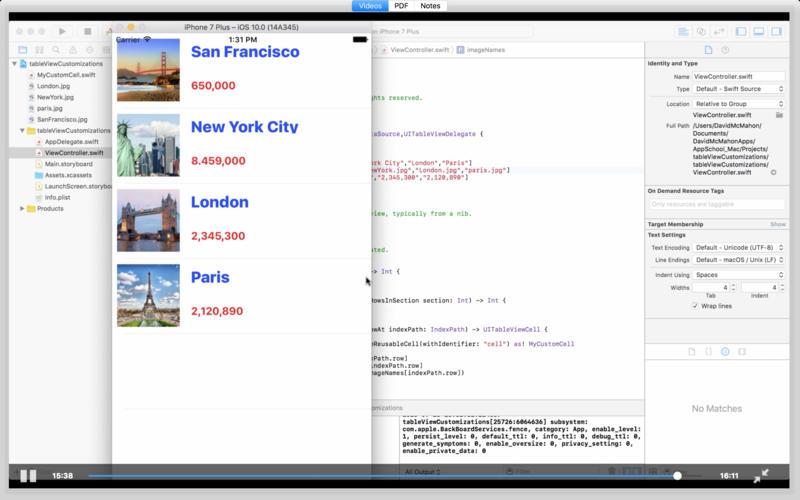
Task: Reveal file in Finder arrow icon
Action: point(773,172)
